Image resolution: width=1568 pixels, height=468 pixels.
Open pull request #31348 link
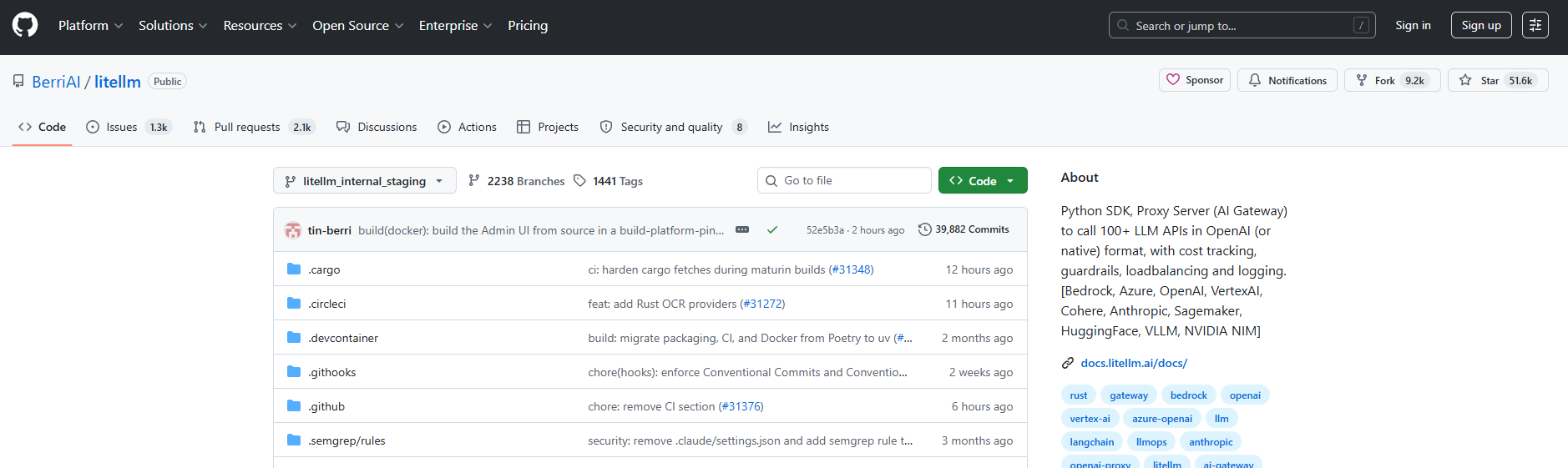851,269
